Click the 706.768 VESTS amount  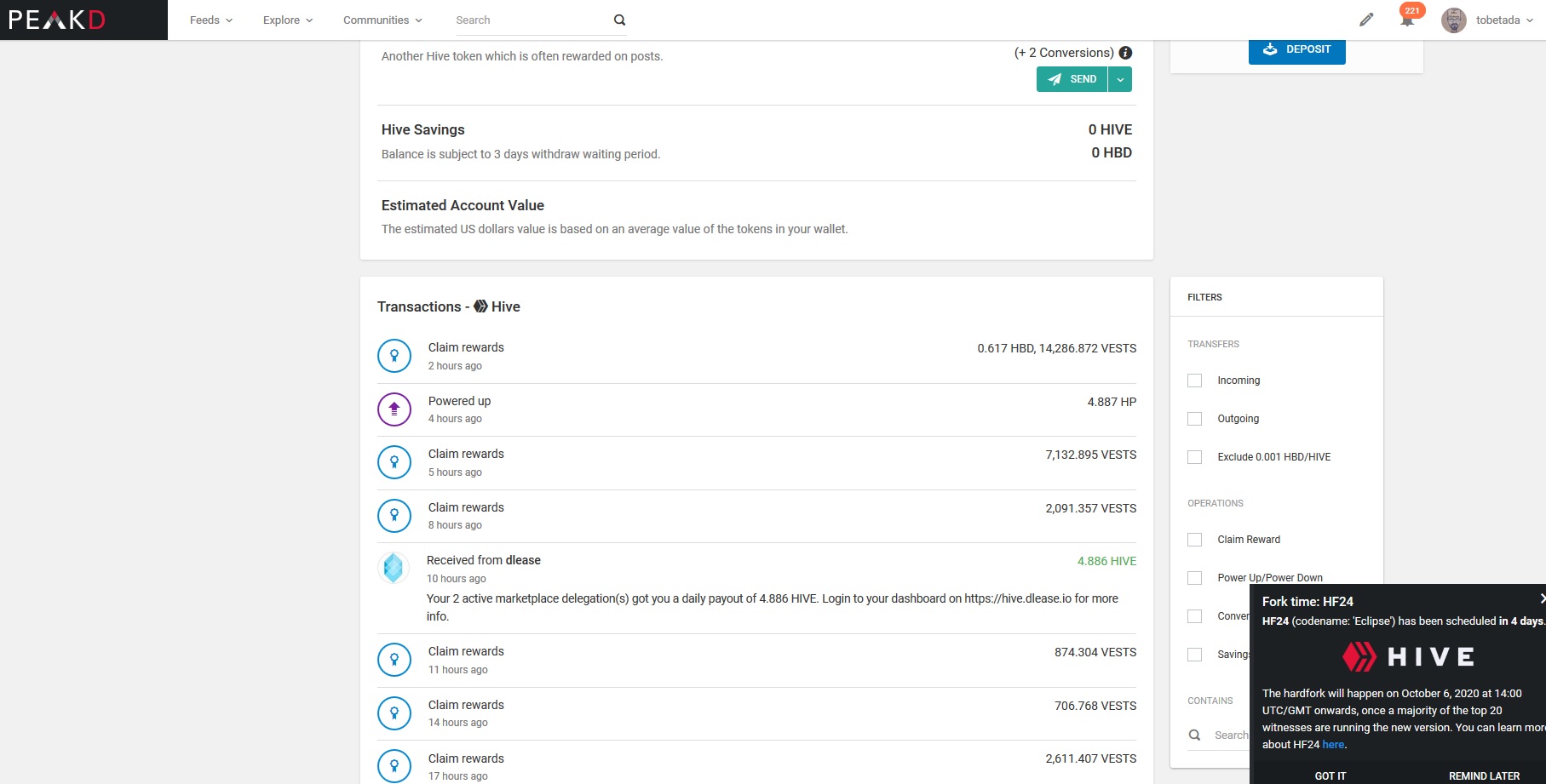[1095, 706]
